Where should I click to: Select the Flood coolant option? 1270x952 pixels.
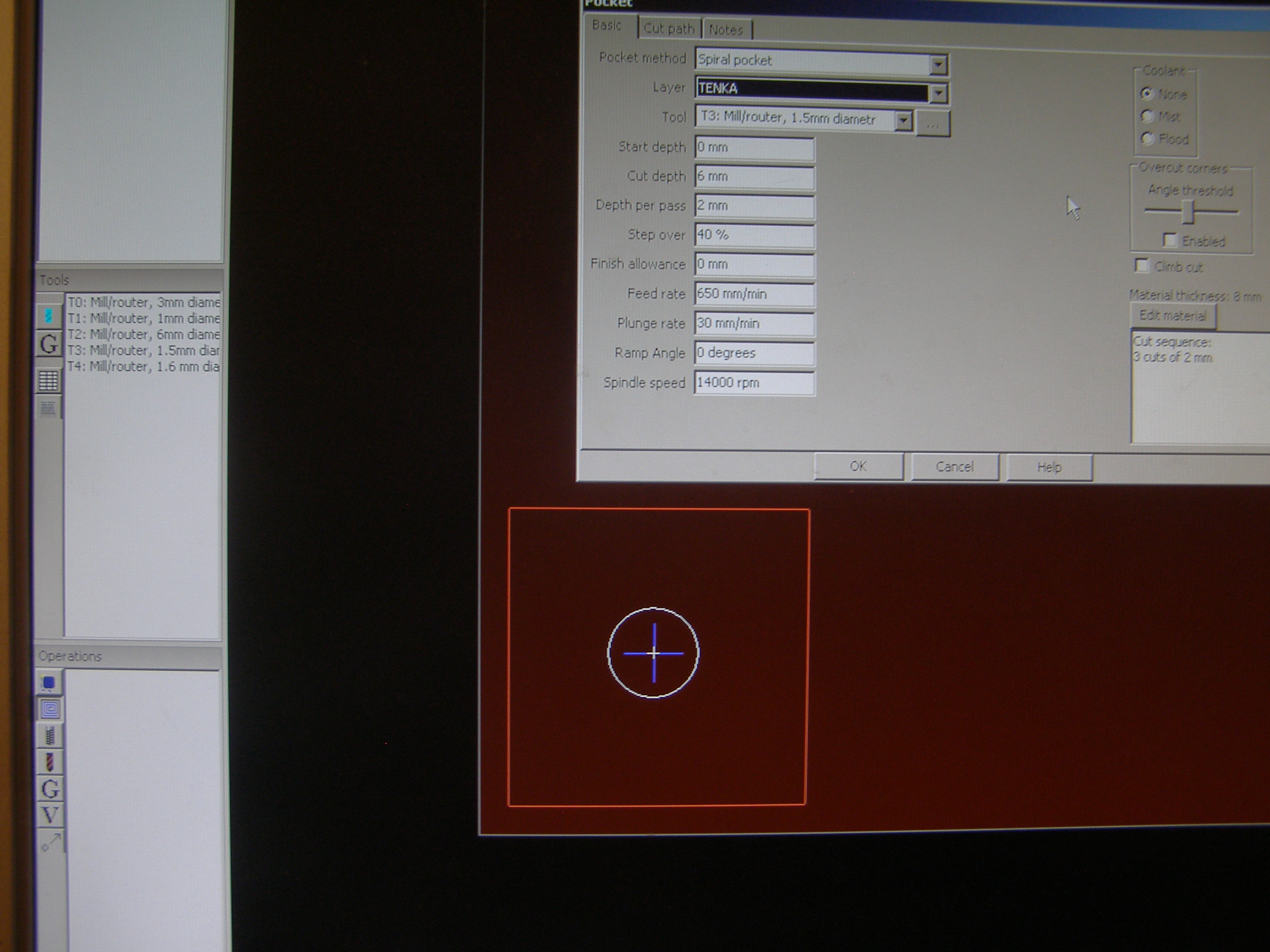pyautogui.click(x=1147, y=138)
